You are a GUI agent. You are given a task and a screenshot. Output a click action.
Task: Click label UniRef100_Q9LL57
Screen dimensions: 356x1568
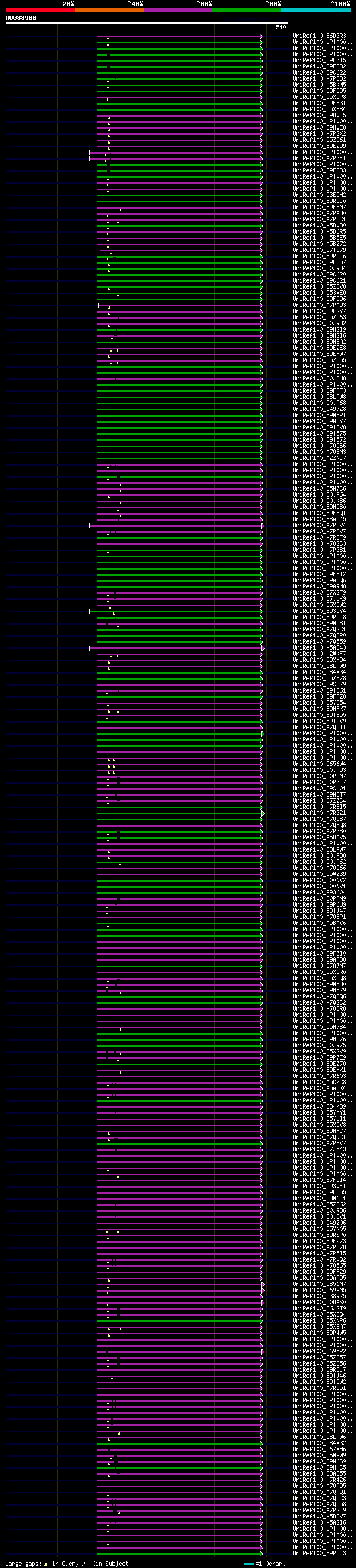(x=319, y=263)
